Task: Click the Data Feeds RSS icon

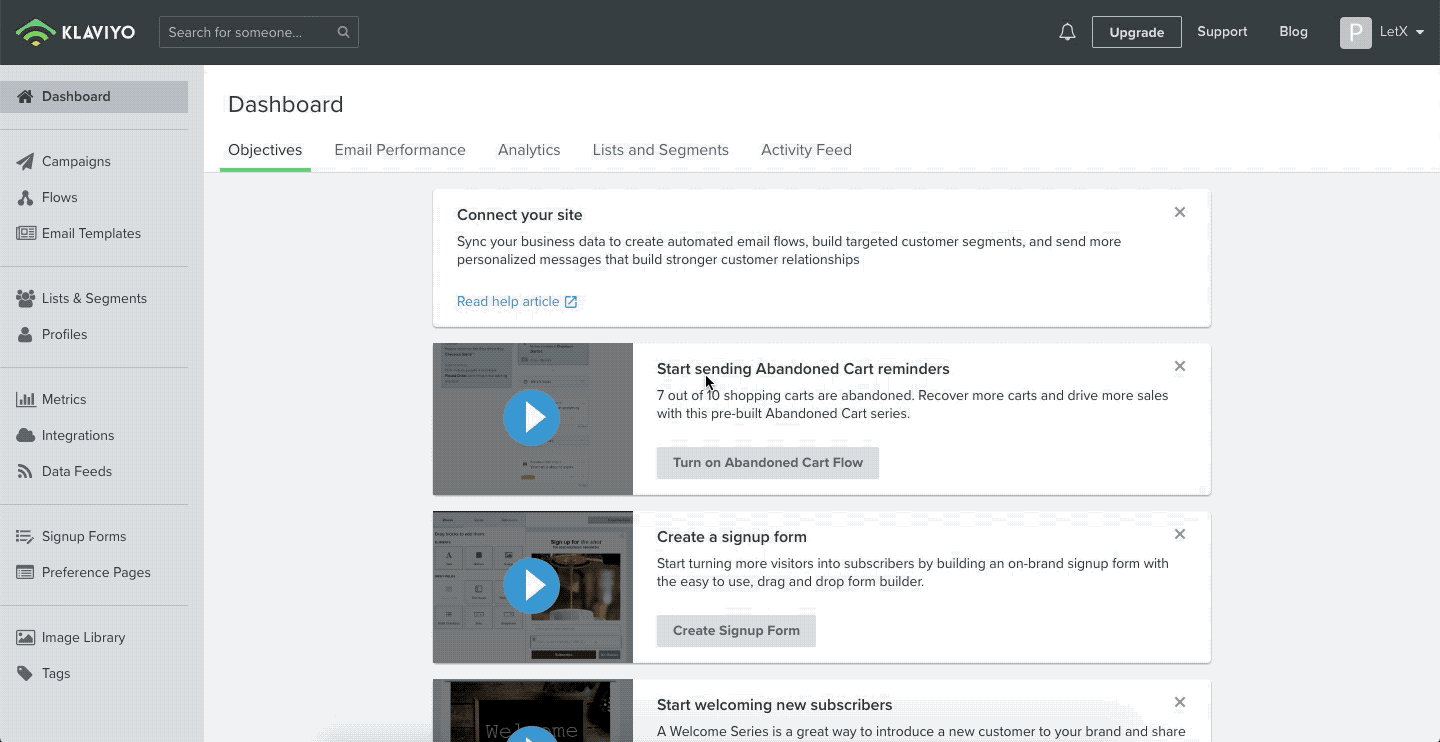Action: (x=26, y=472)
